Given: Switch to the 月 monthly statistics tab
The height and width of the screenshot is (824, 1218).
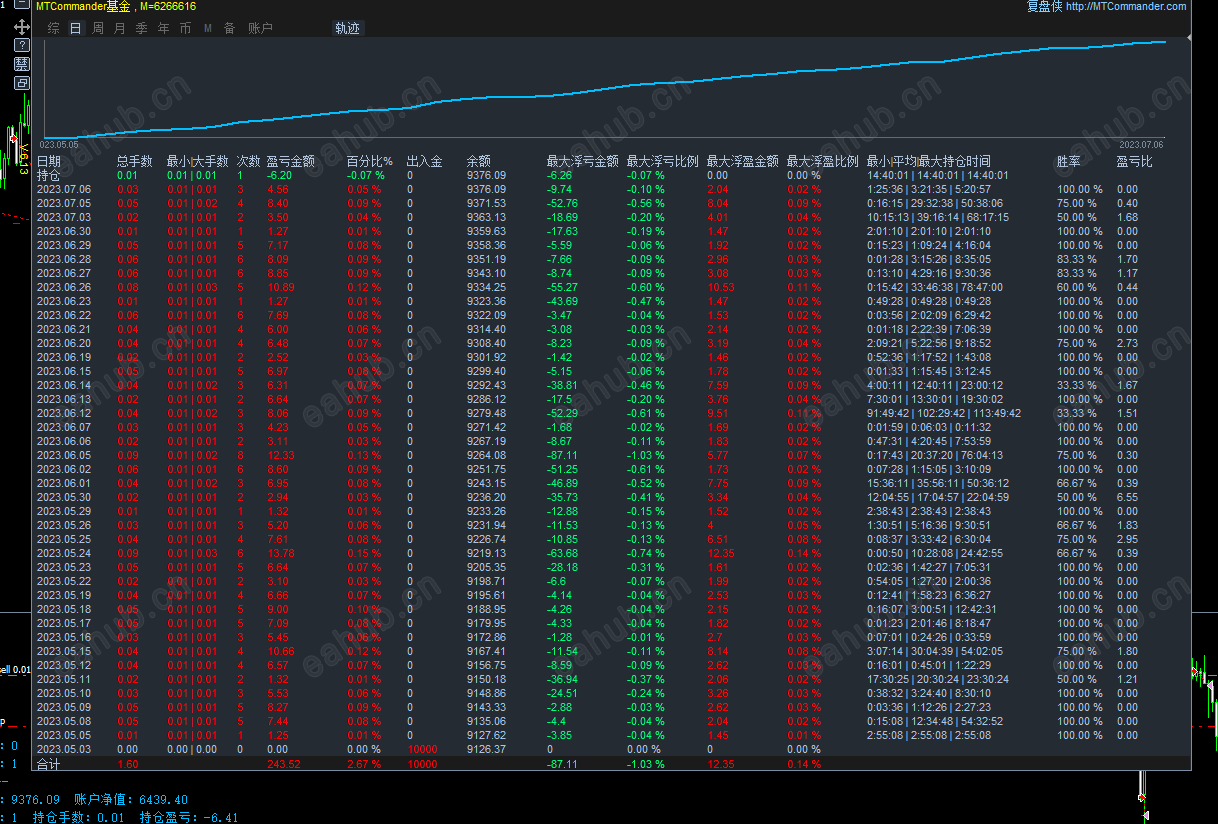Looking at the screenshot, I should (x=118, y=27).
